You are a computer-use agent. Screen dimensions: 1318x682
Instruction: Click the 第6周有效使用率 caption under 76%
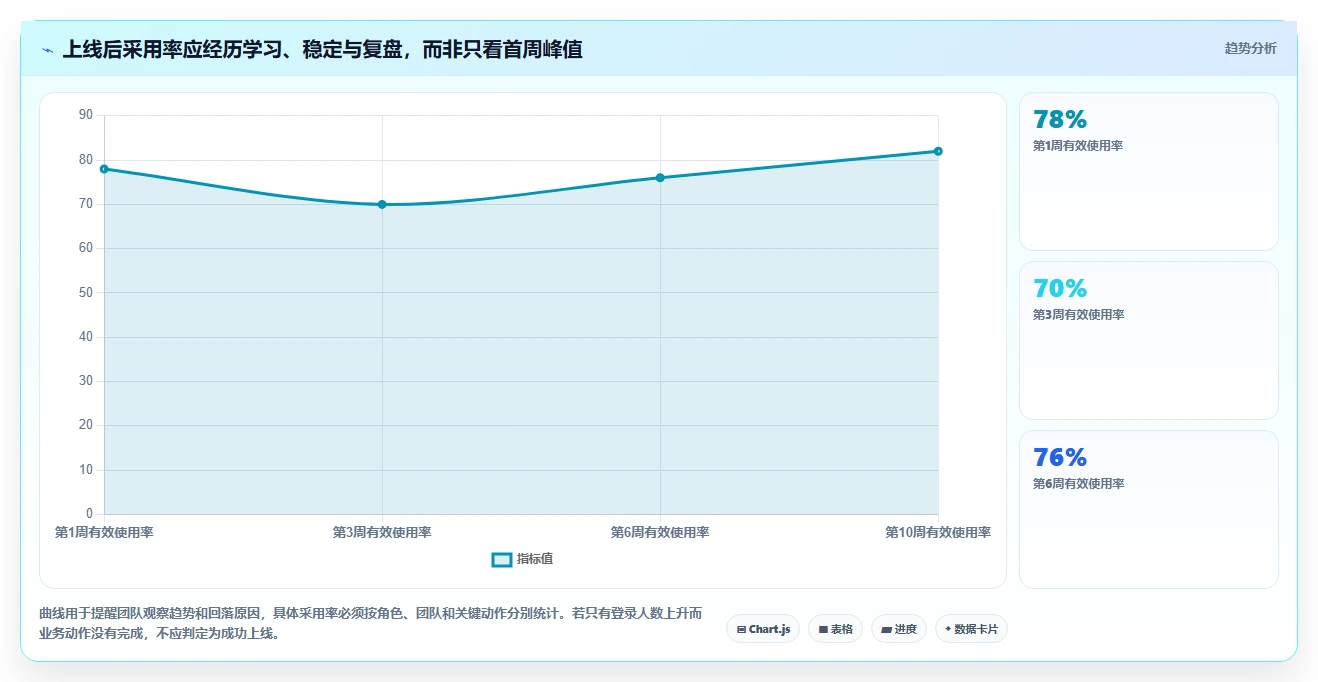pyautogui.click(x=1078, y=484)
